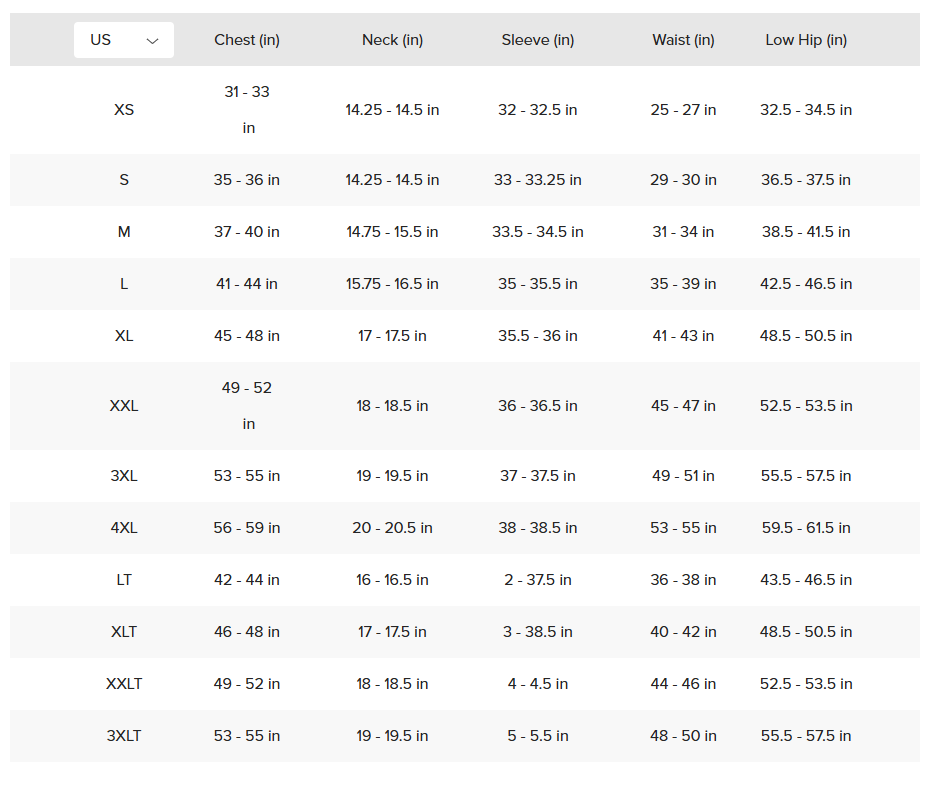
Task: Open the US size region dropdown
Action: [123, 40]
